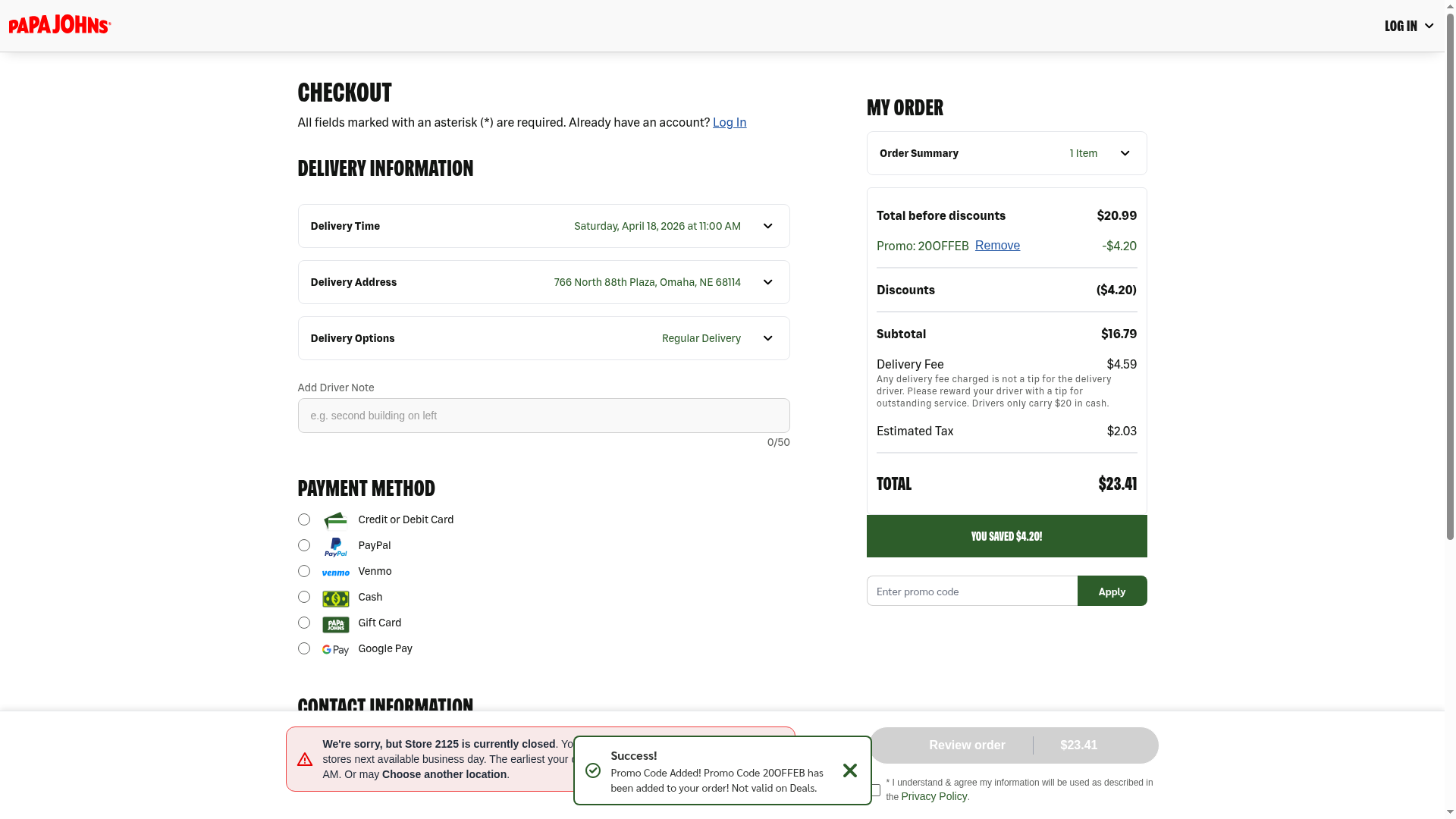Click the Papa Johns logo
The image size is (1456, 819).
60,25
